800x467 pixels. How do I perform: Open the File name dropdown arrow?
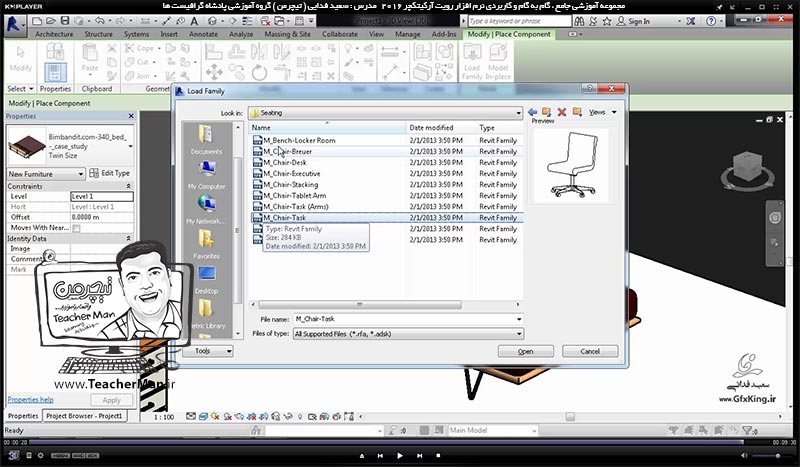[519, 319]
